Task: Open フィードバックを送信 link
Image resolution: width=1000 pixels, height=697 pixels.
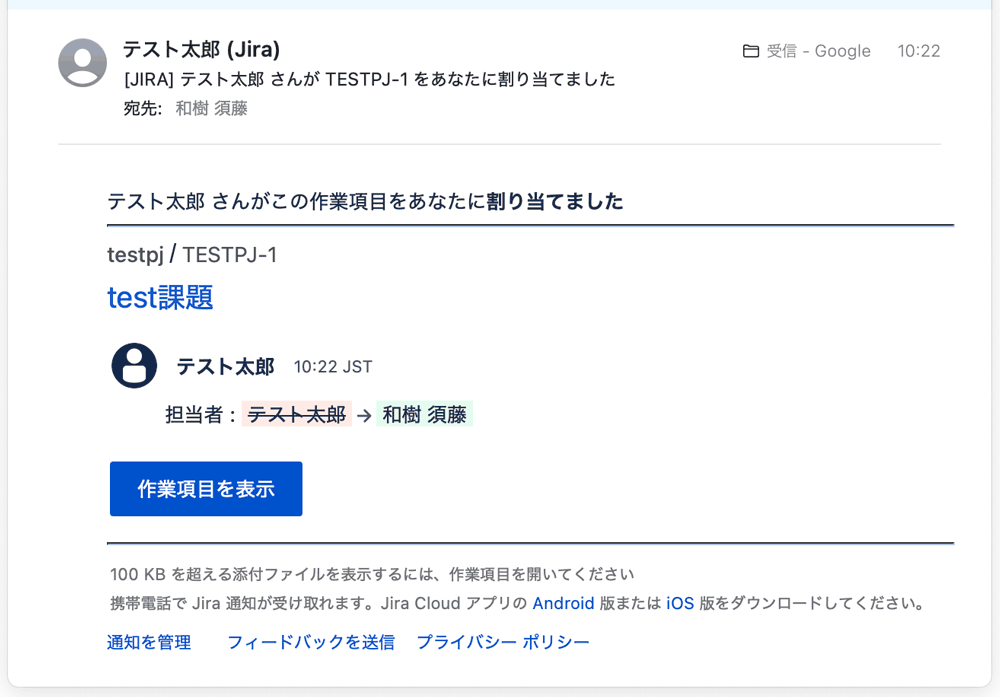Action: pos(311,643)
